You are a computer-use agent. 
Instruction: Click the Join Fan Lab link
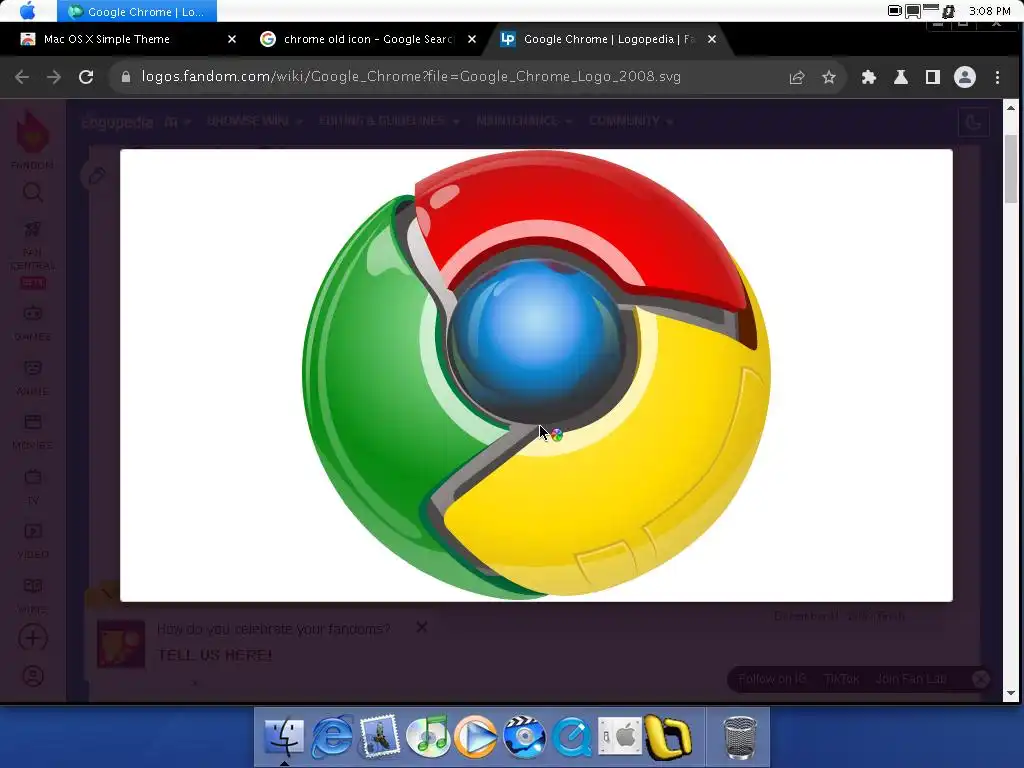(x=910, y=679)
